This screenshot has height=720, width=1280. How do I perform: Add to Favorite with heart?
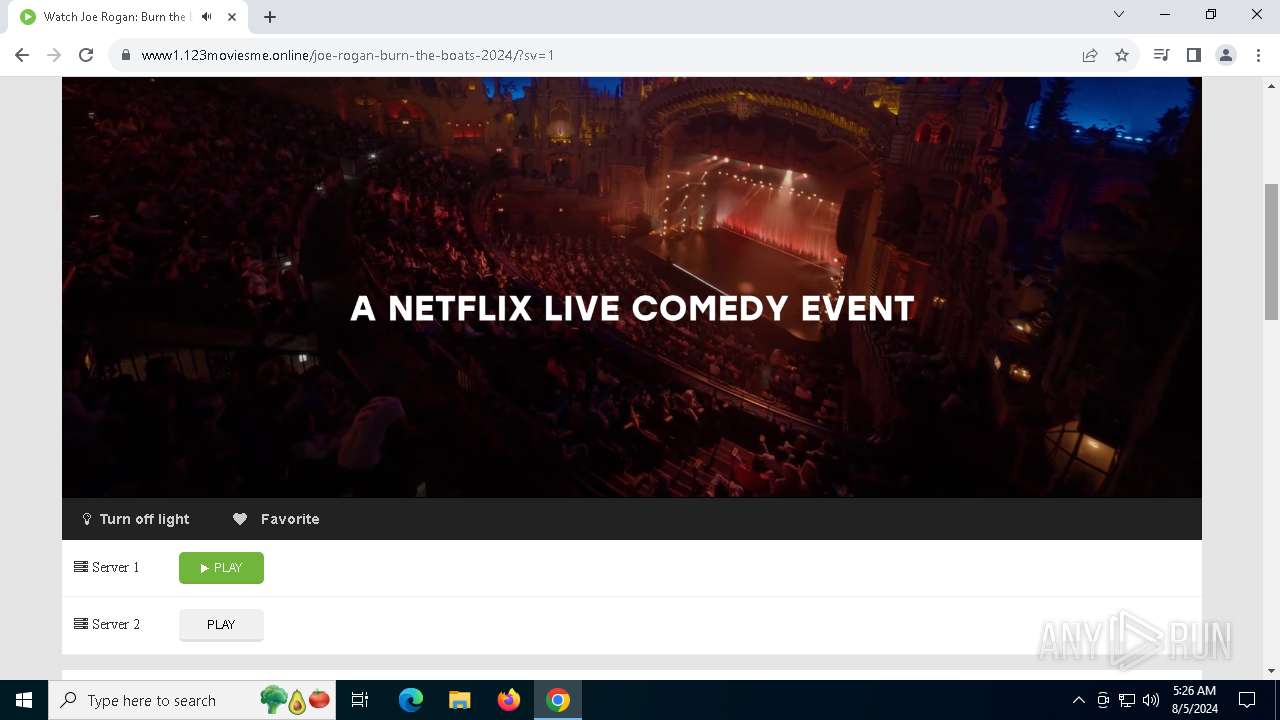click(x=276, y=519)
